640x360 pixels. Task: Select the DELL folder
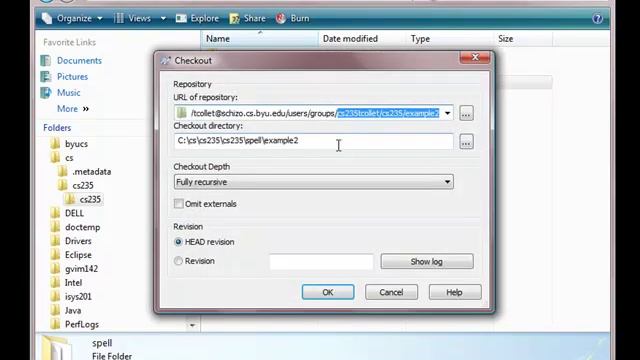[74, 213]
